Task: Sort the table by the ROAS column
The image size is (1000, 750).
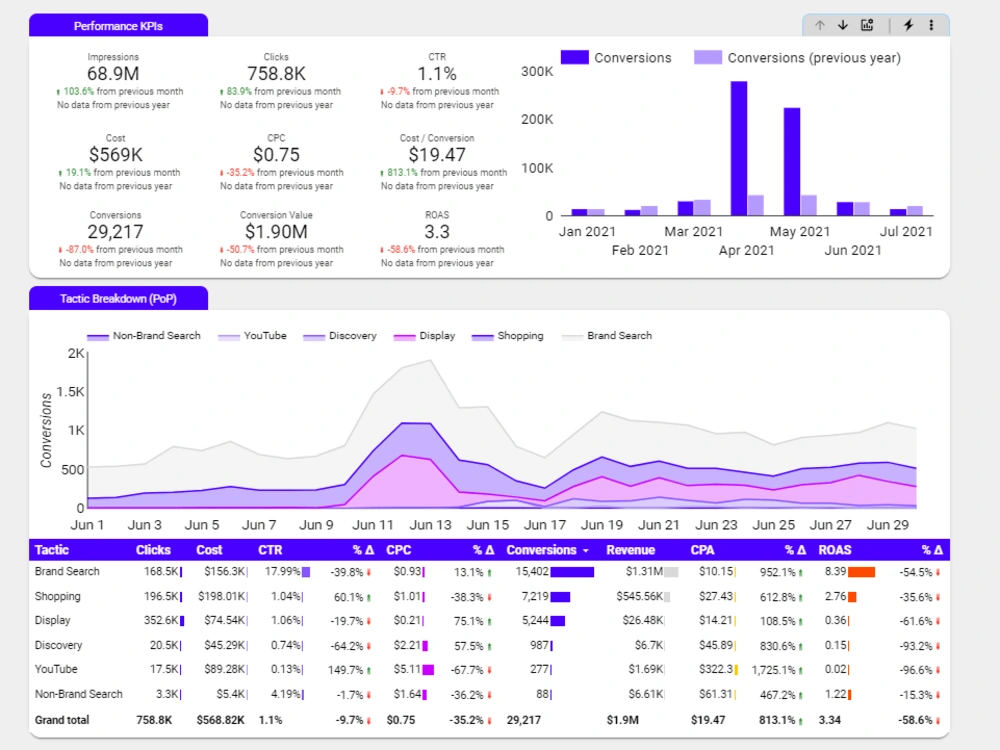Action: pos(835,549)
